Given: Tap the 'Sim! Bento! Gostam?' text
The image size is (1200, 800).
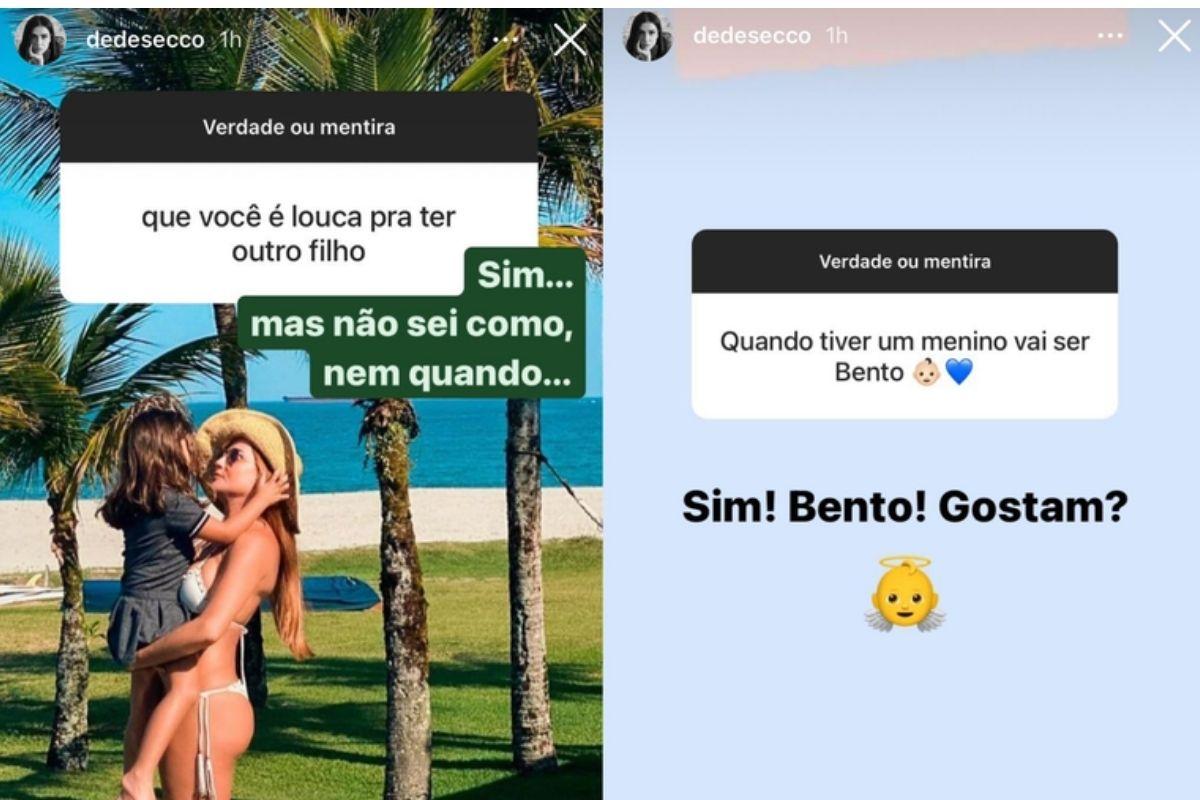Looking at the screenshot, I should click(x=905, y=507).
